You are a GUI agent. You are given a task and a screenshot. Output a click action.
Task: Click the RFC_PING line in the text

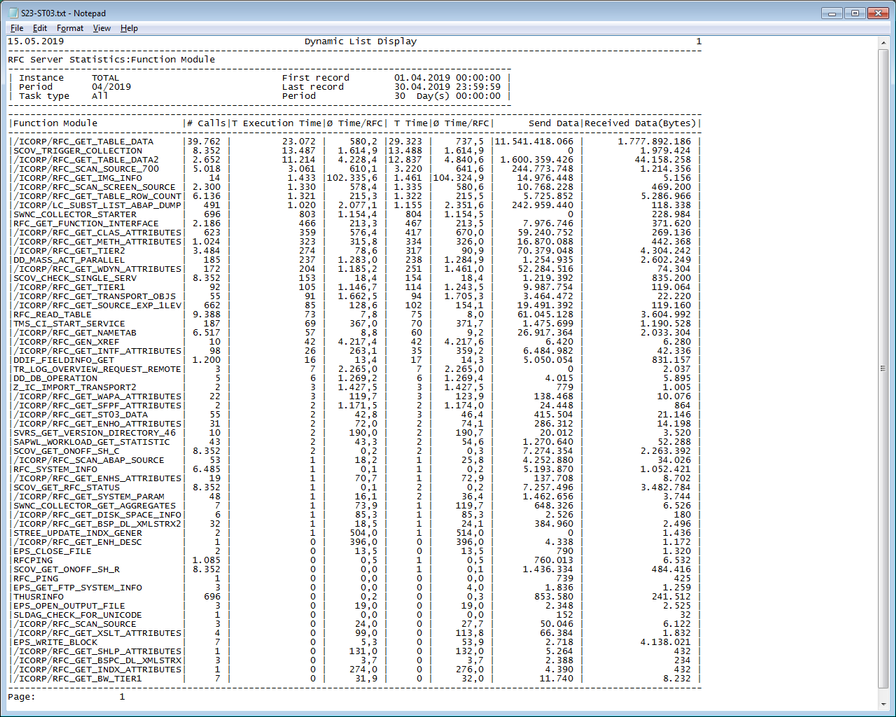coord(35,578)
